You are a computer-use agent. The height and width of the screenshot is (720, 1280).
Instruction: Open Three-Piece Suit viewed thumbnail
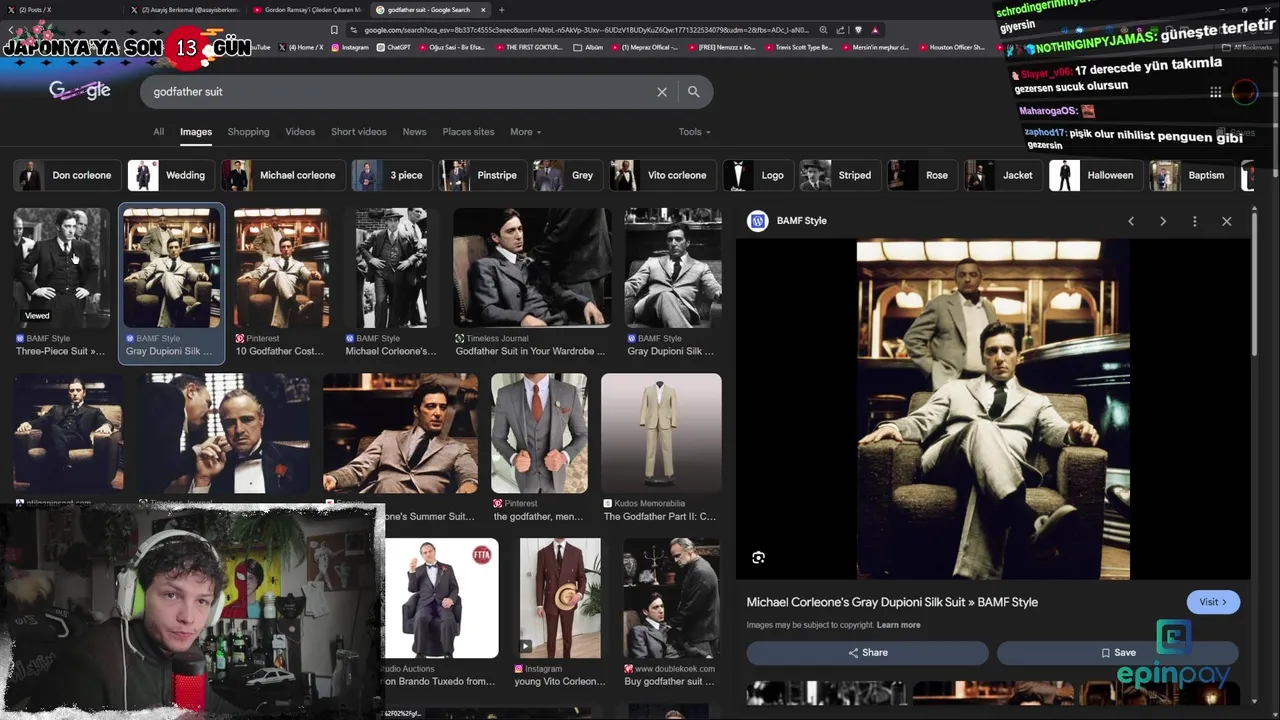61,267
